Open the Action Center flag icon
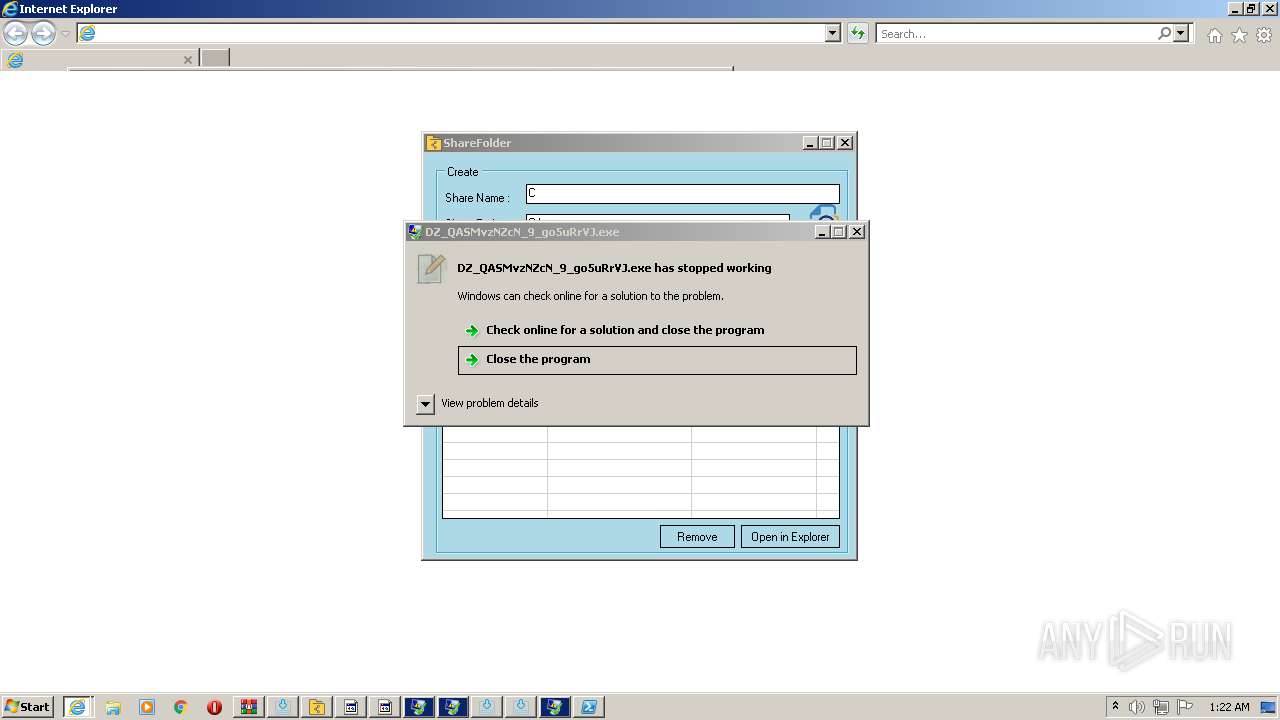Screen dimensions: 1280x720 (1185, 707)
